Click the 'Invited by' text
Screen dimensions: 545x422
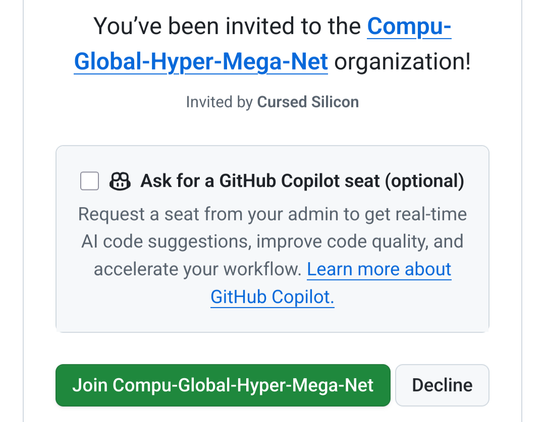219,102
